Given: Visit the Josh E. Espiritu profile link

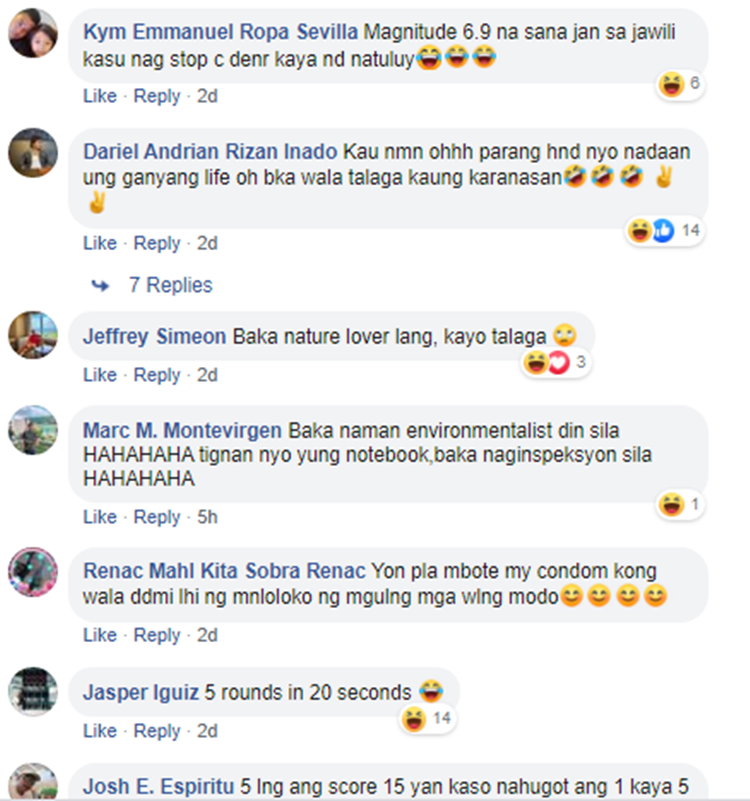Looking at the screenshot, I should [x=158, y=786].
